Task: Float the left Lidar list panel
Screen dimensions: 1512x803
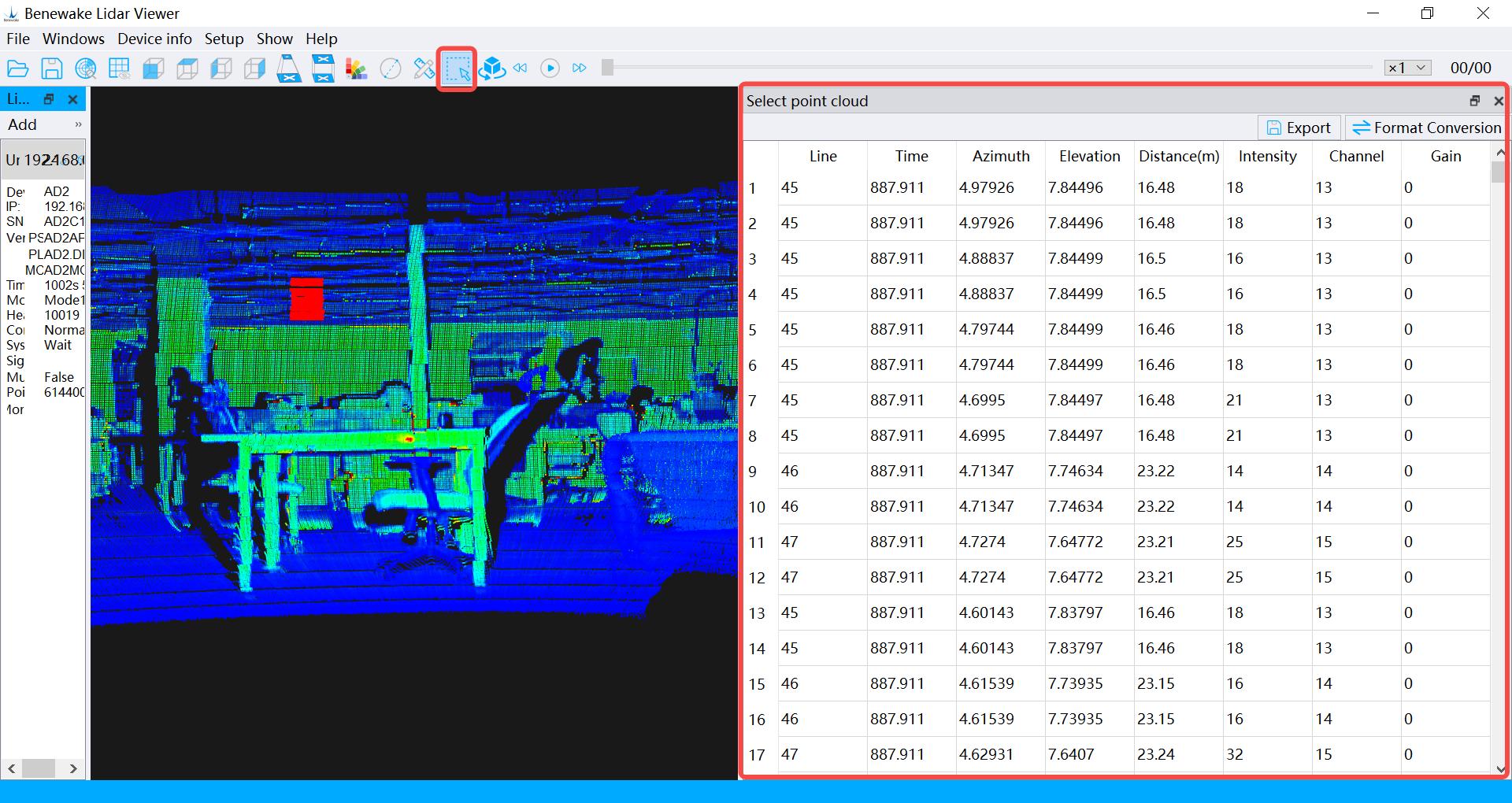Action: tap(49, 99)
